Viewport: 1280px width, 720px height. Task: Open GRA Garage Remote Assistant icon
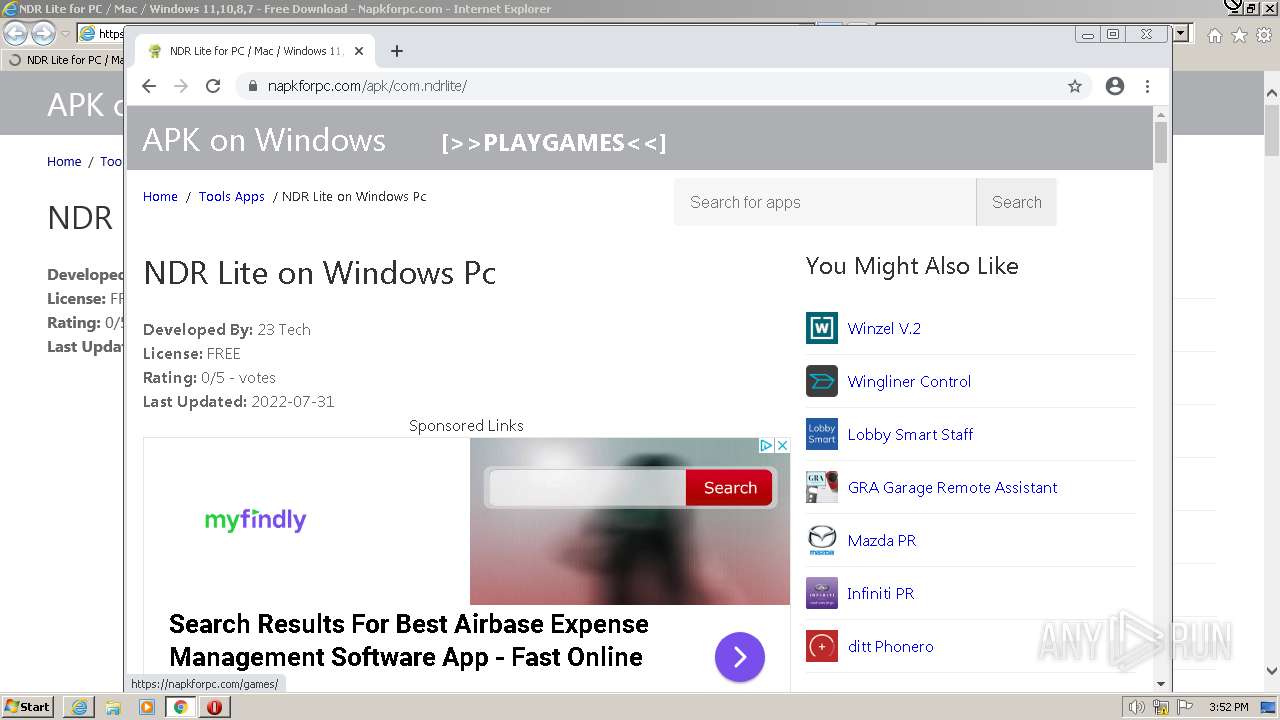point(822,487)
